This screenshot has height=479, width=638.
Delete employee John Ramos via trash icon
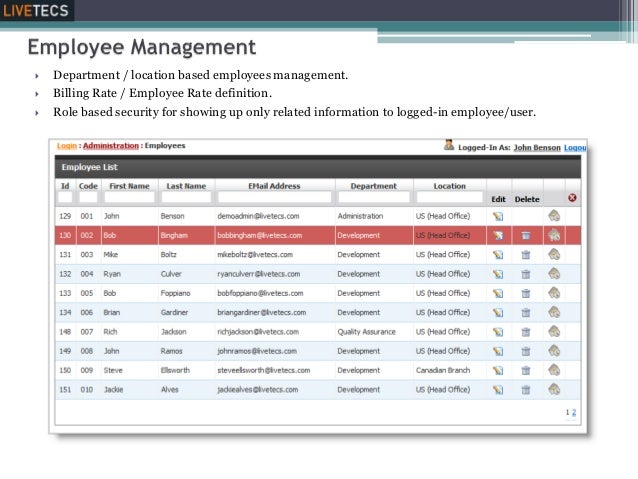tap(526, 351)
